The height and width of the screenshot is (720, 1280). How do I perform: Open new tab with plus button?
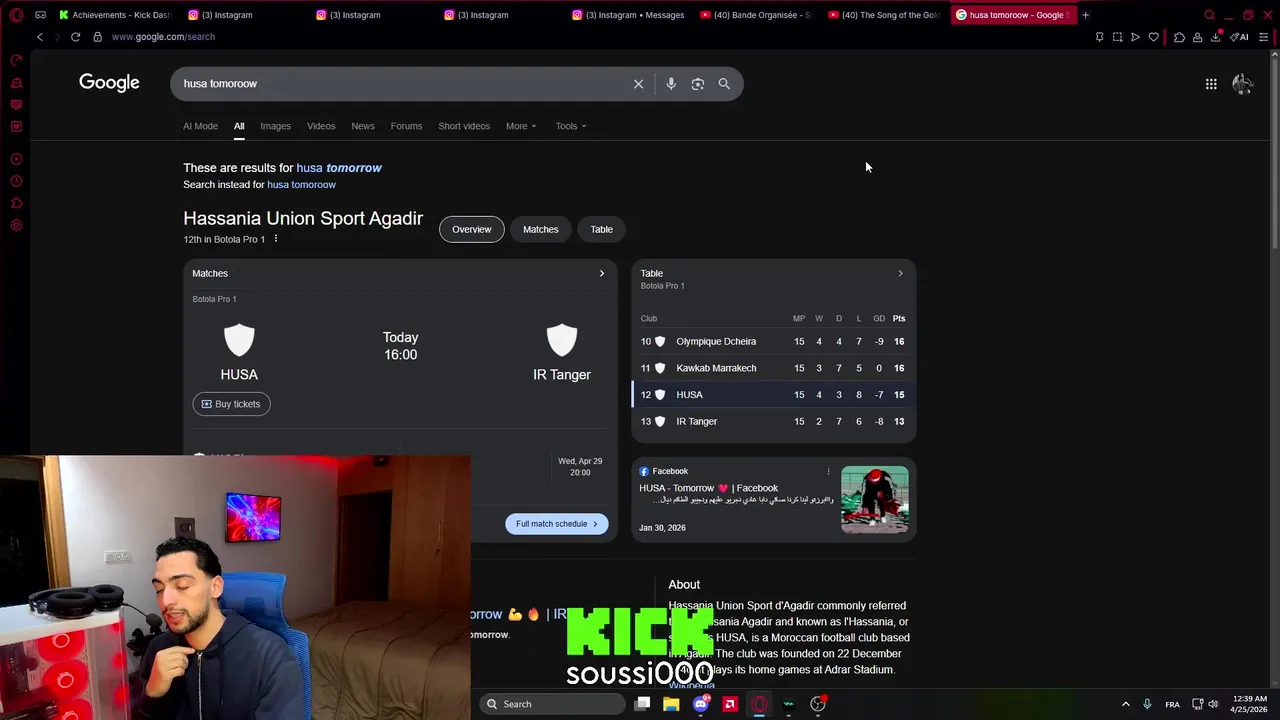[1085, 15]
